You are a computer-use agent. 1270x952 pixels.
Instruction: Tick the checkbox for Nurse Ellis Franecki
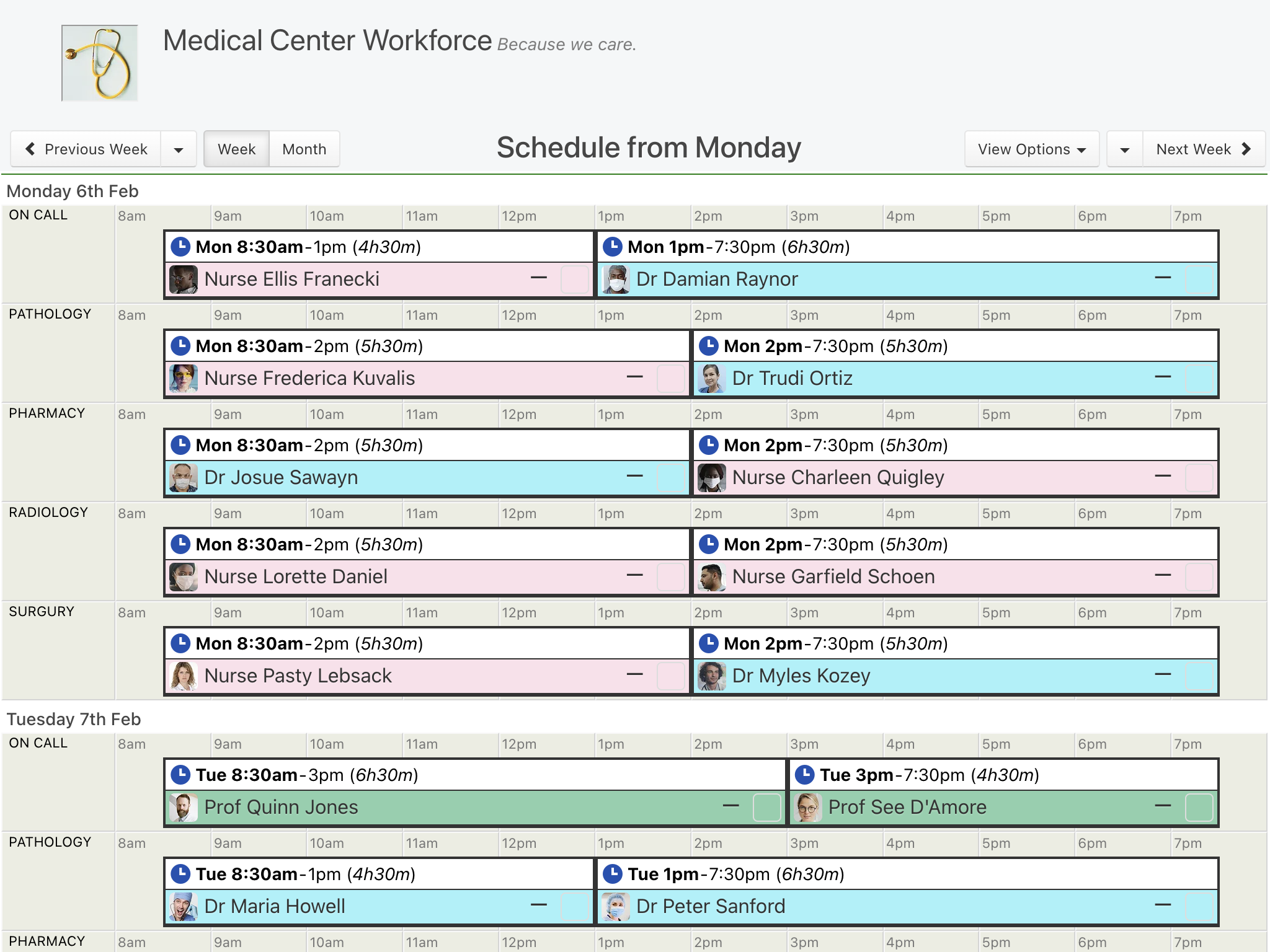pyautogui.click(x=574, y=280)
